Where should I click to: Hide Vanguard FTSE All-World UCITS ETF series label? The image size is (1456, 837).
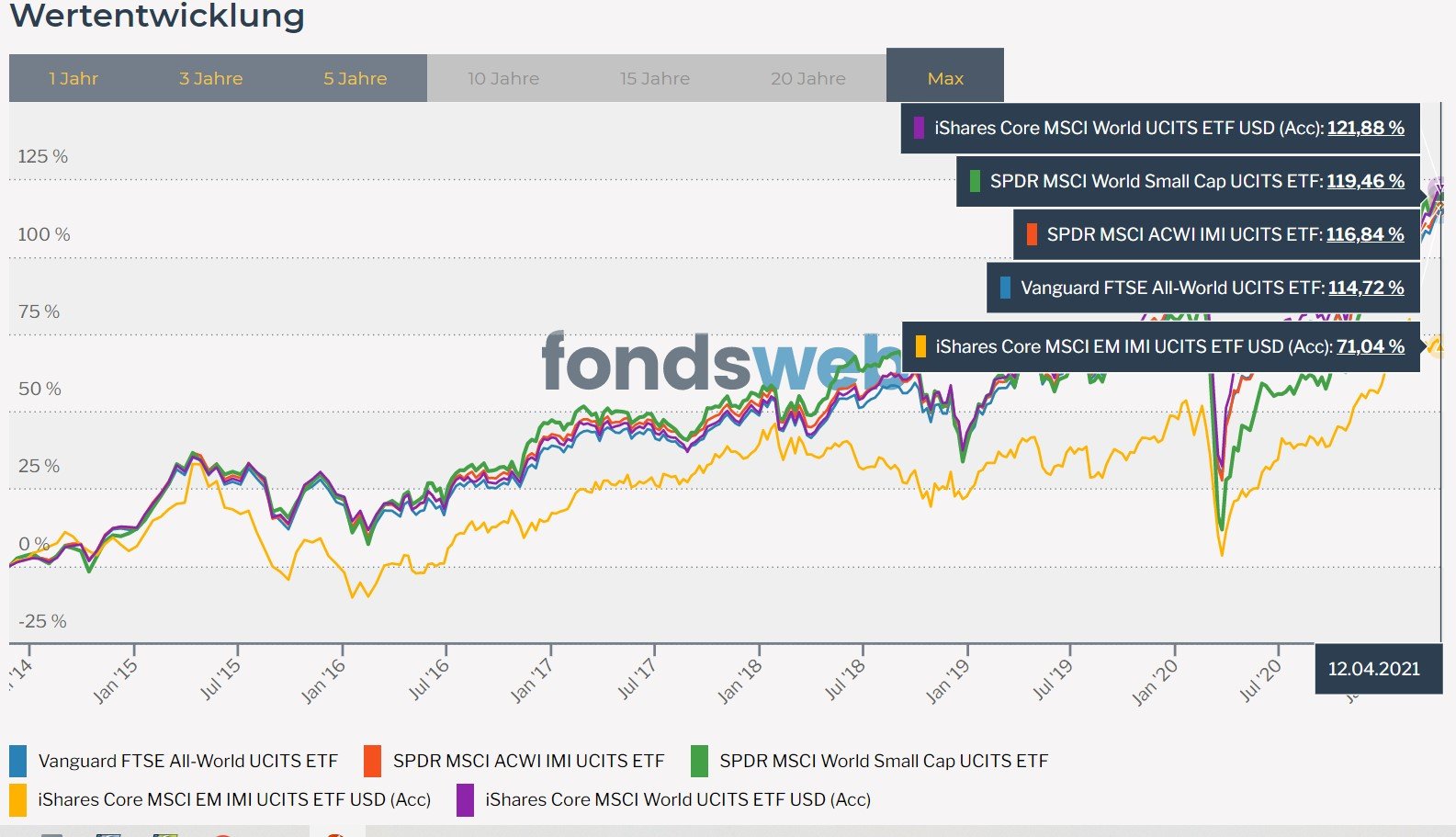pos(188,761)
